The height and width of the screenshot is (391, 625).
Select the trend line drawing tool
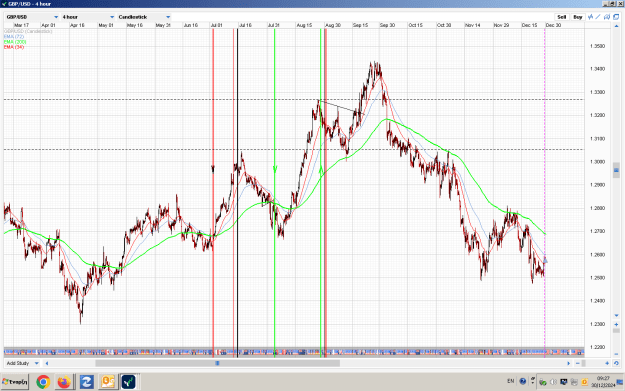(x=598, y=17)
